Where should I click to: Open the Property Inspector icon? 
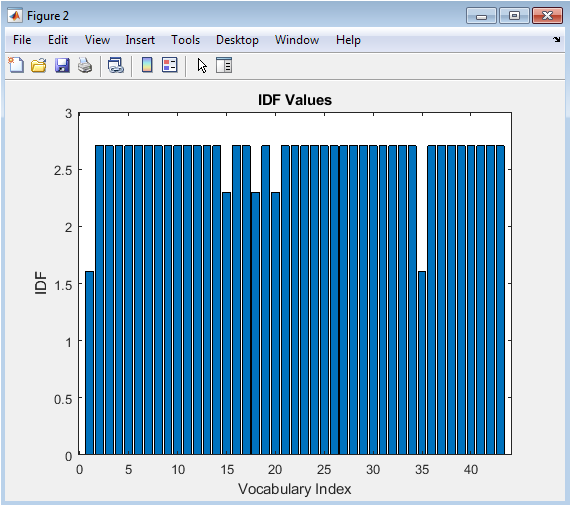point(224,66)
